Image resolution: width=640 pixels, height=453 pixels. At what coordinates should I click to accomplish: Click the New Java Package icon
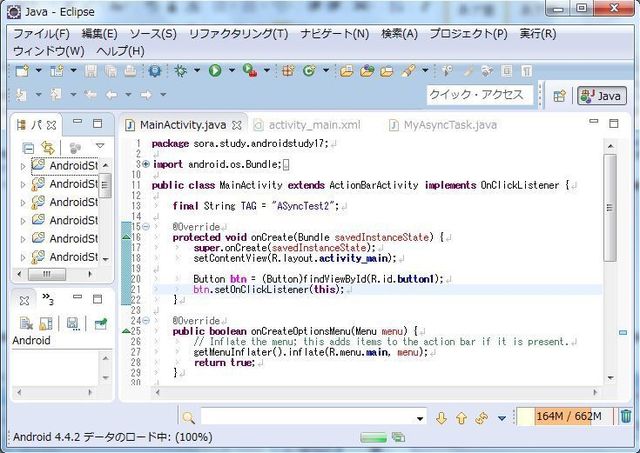point(288,71)
